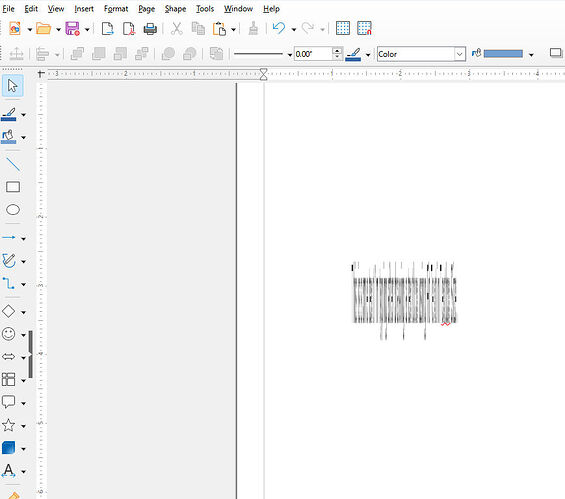This screenshot has width=565, height=499.
Task: Click the line width input field
Action: coord(313,54)
